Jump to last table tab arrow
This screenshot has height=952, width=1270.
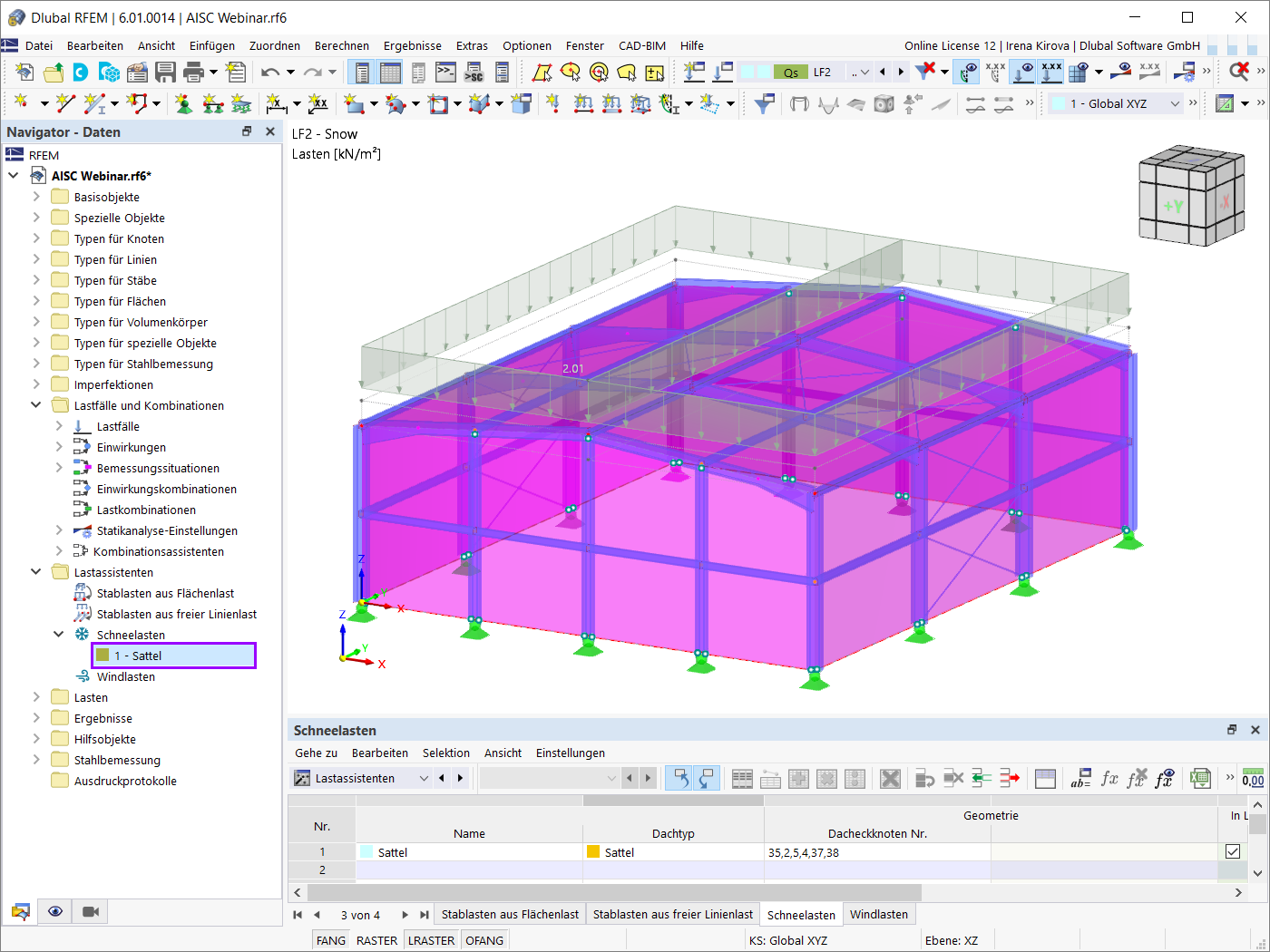click(424, 915)
